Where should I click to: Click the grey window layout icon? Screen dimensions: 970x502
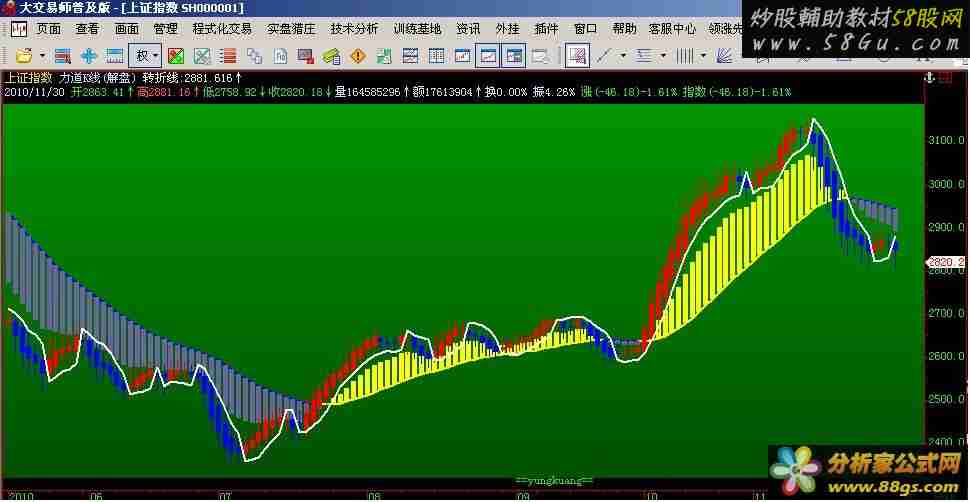pyautogui.click(x=541, y=56)
